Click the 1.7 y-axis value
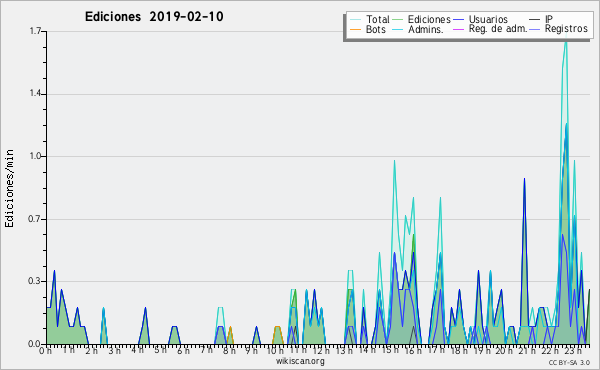The width and height of the screenshot is (600, 370). [35, 31]
